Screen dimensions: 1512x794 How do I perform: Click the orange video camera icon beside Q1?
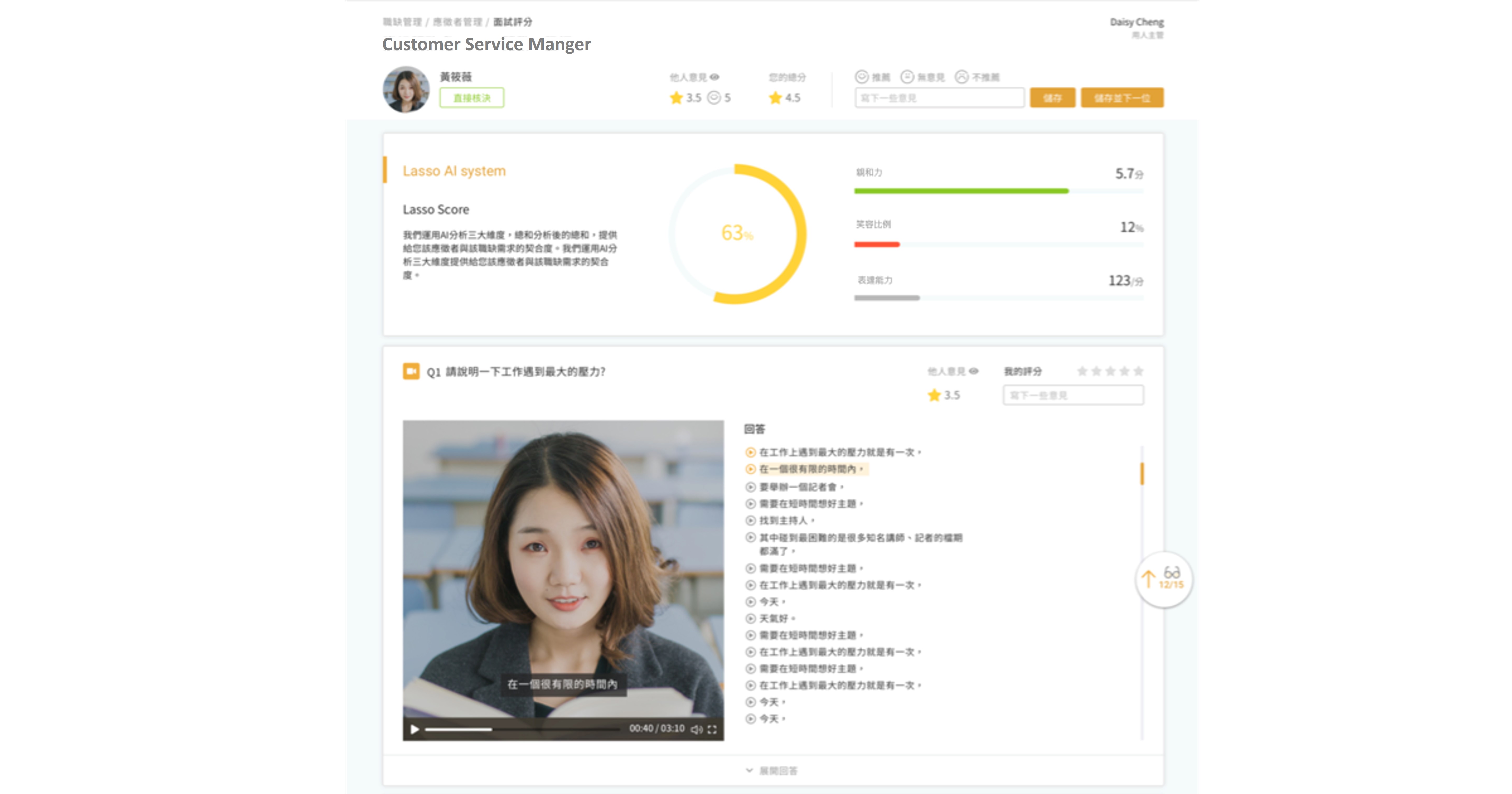411,371
